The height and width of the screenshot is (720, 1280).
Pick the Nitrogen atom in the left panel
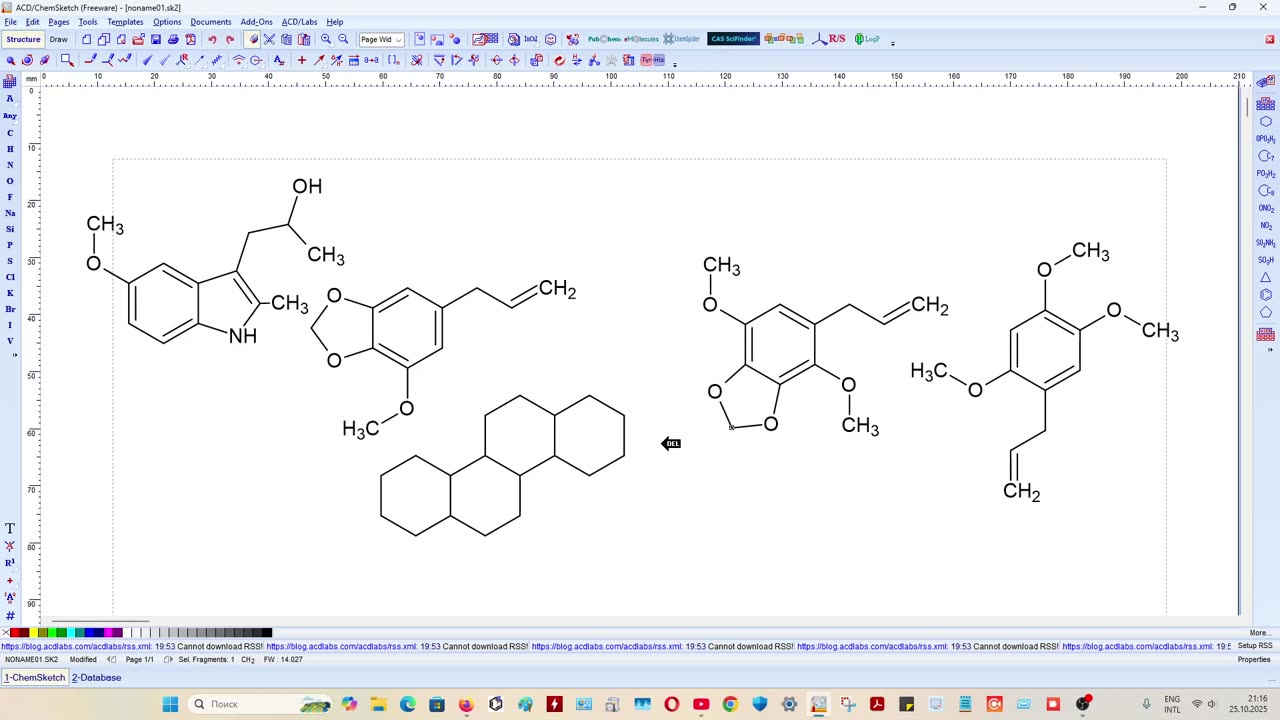(10, 165)
